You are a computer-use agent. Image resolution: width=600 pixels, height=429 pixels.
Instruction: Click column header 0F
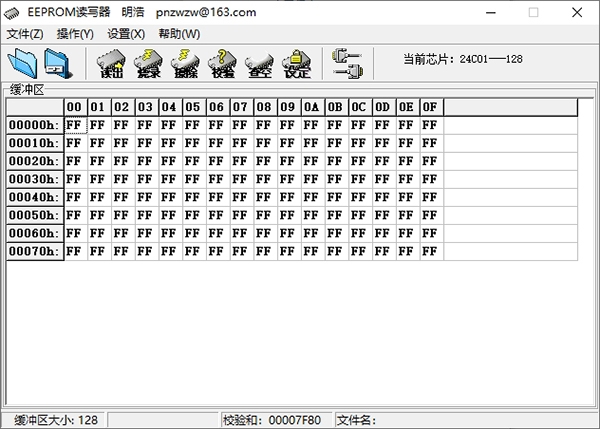431,107
